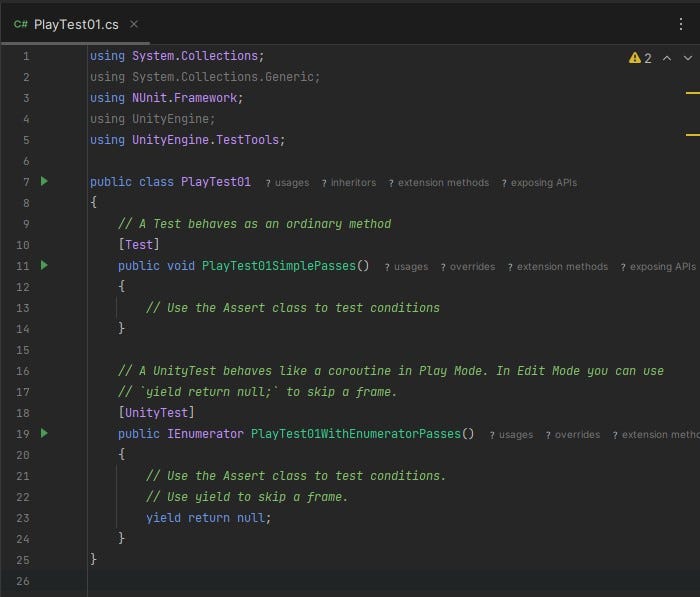
Task: Close the PlayTest01.cs tab
Action: click(x=133, y=24)
